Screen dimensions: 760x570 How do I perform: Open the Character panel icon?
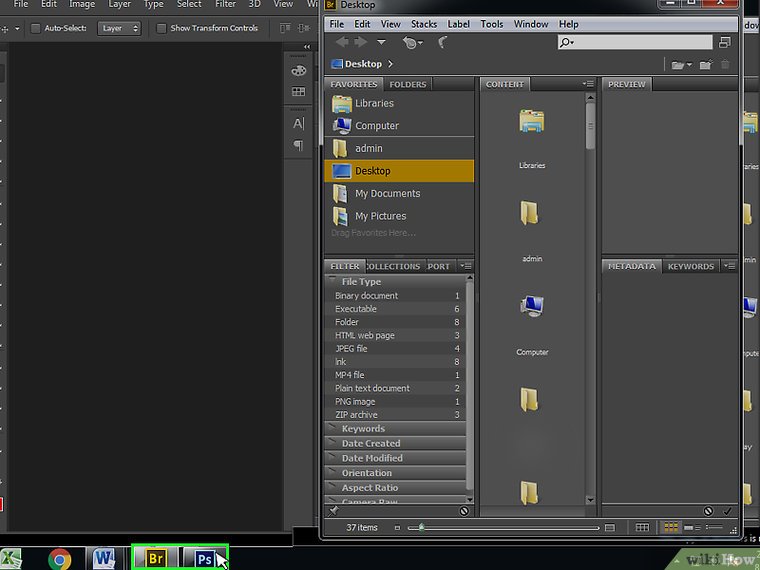(x=298, y=124)
